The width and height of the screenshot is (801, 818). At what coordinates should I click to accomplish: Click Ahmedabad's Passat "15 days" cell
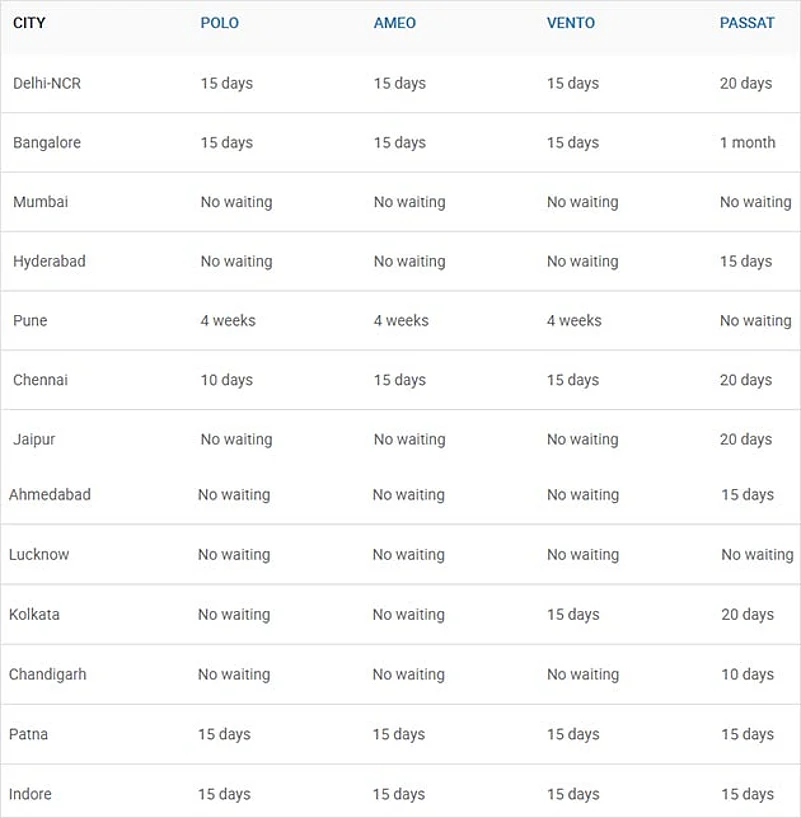[747, 494]
